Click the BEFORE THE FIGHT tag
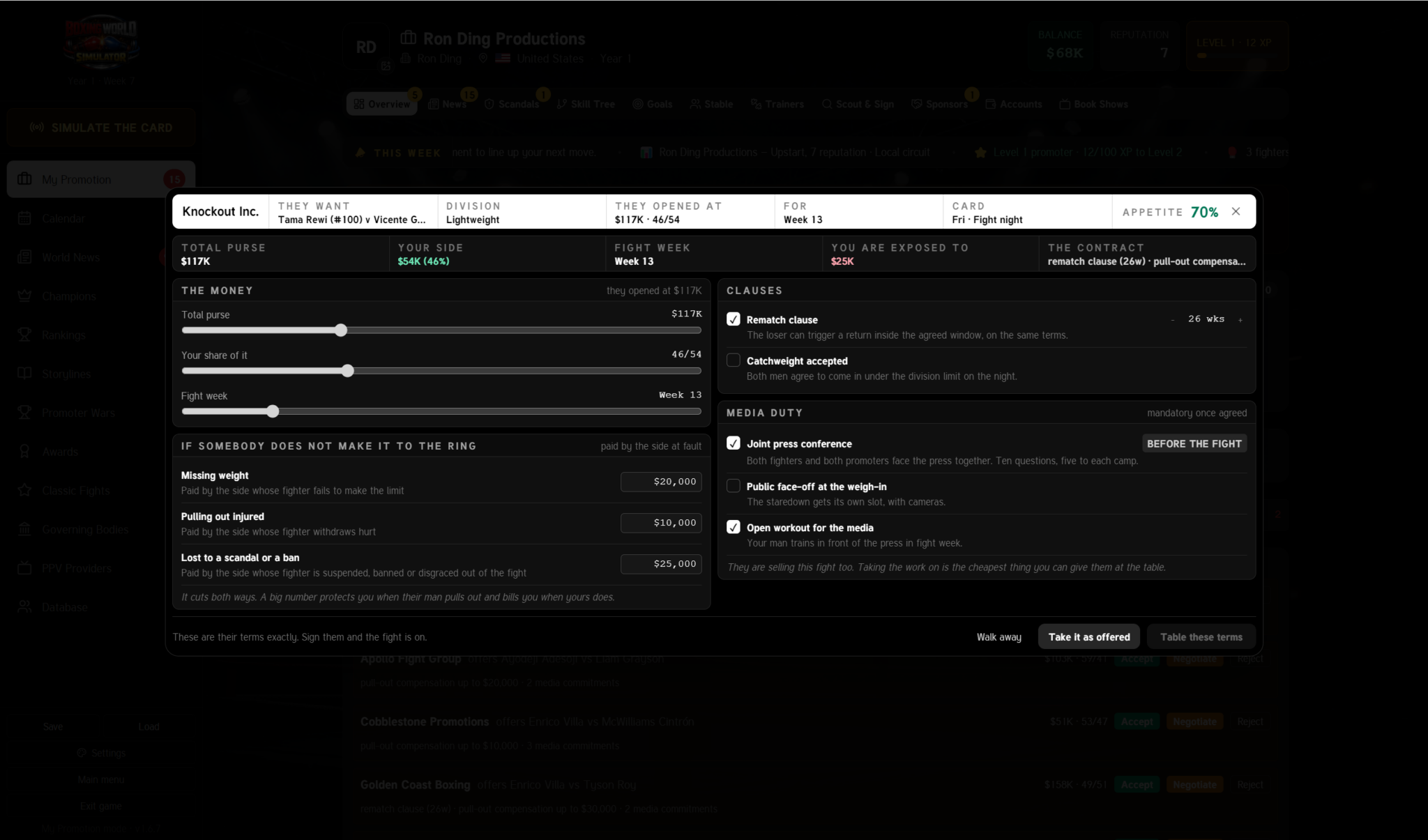The image size is (1428, 840). click(1194, 443)
